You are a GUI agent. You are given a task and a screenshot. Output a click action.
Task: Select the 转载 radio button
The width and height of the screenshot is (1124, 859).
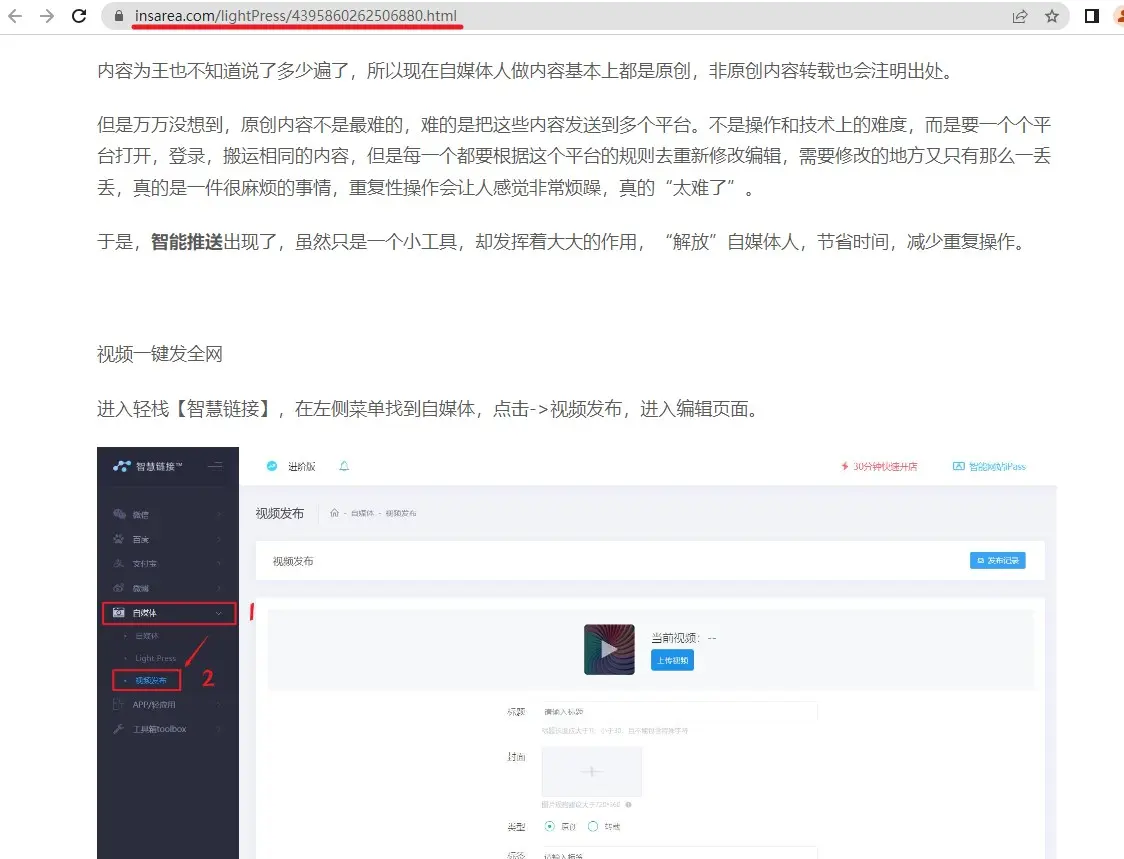(x=593, y=826)
